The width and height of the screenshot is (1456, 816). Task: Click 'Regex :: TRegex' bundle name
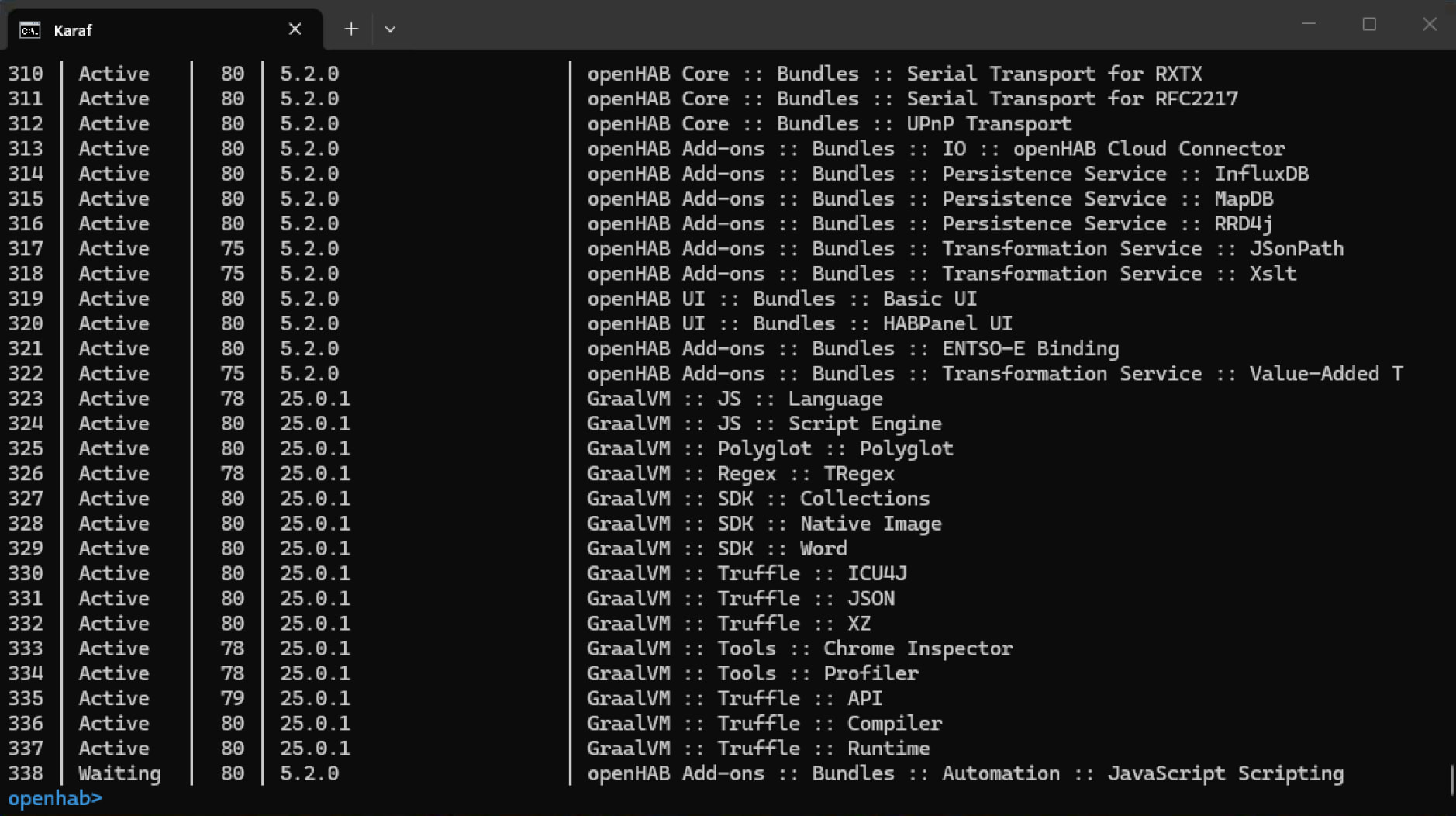[x=806, y=473]
